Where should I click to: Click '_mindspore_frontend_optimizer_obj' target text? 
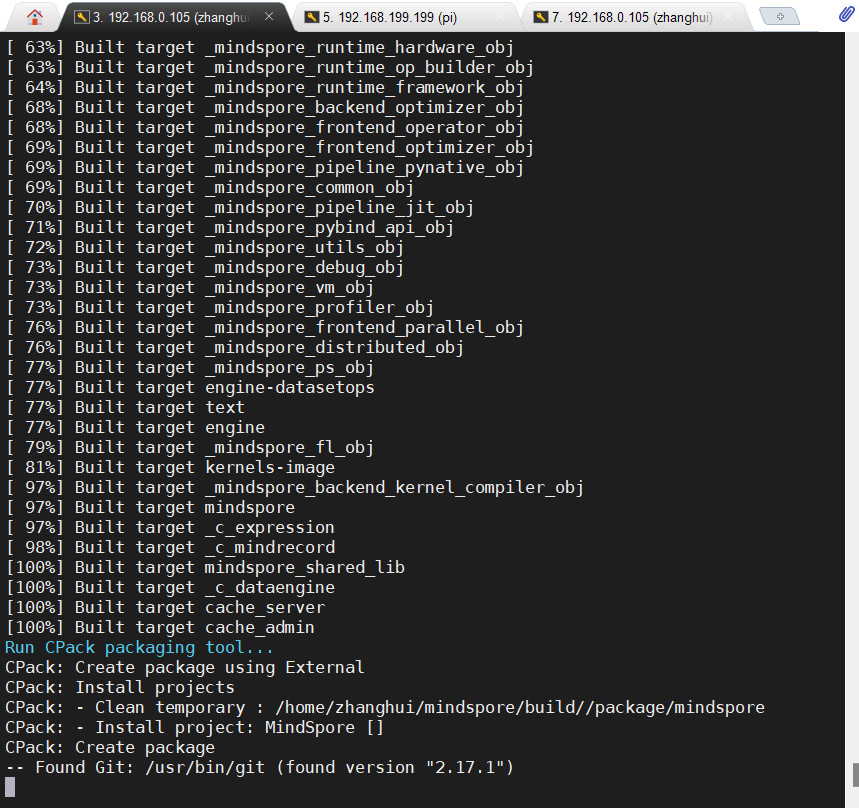[370, 147]
